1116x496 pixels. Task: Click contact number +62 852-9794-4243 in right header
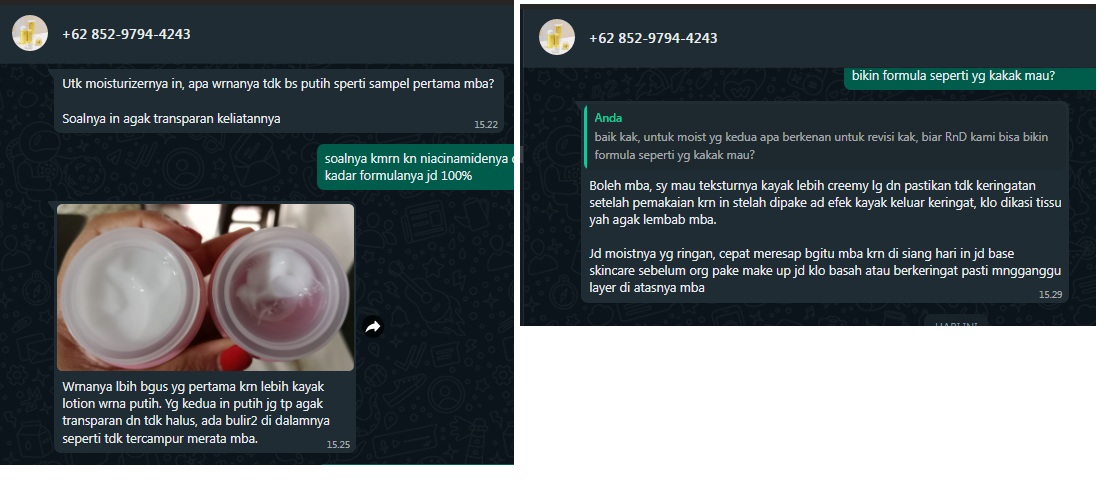(653, 38)
